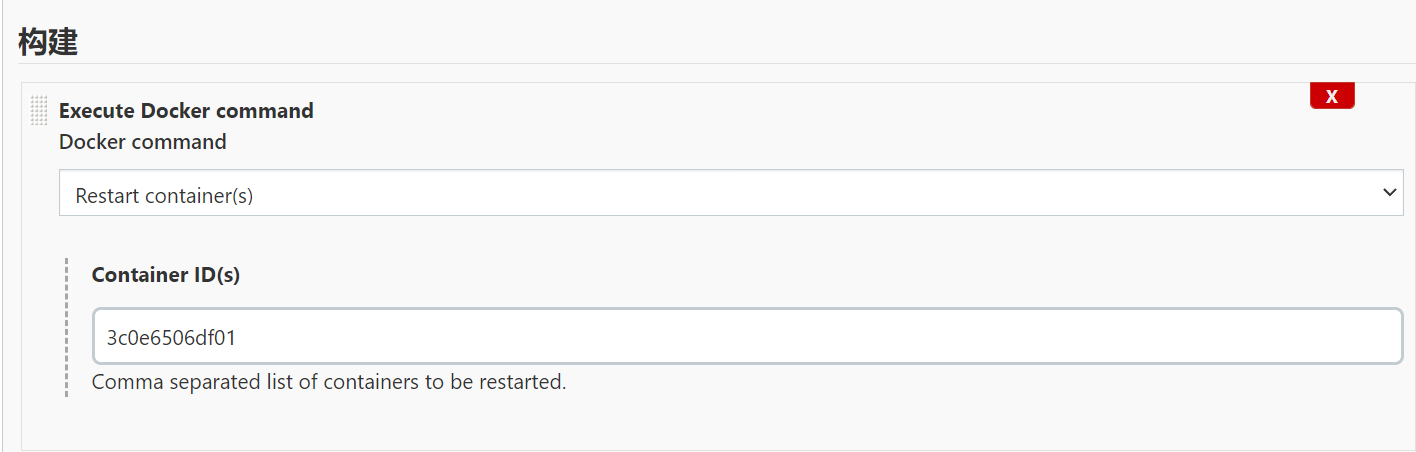This screenshot has width=1416, height=452.
Task: Click the comma separated list help text
Action: click(x=329, y=382)
